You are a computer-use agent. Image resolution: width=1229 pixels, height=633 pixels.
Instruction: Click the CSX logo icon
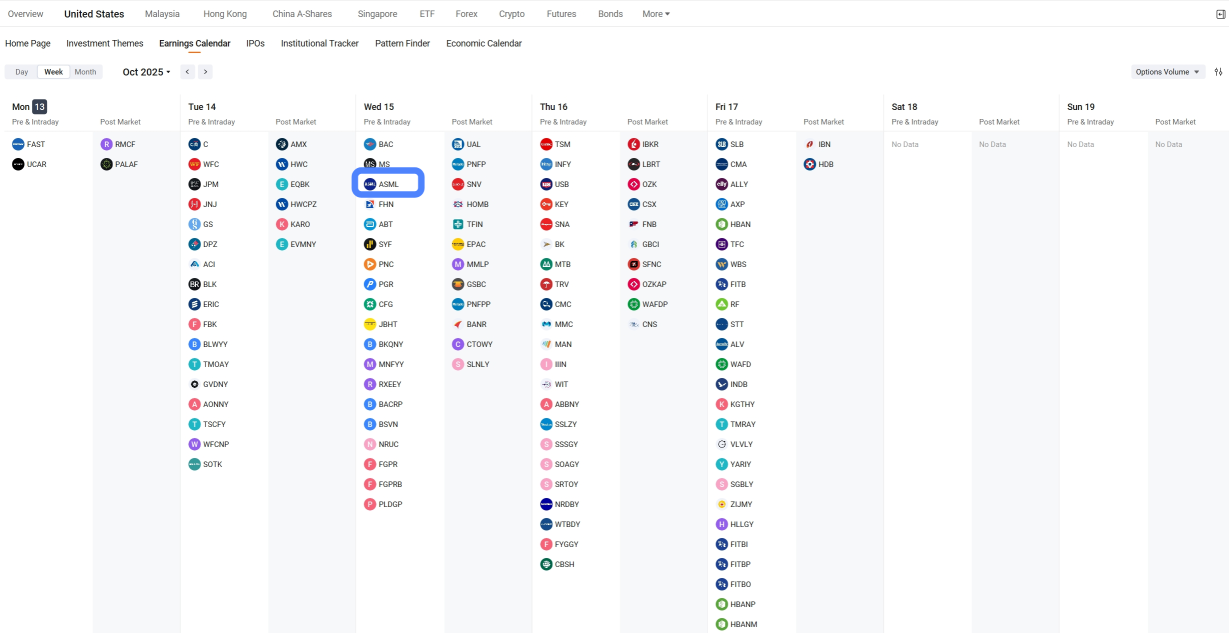pos(634,204)
